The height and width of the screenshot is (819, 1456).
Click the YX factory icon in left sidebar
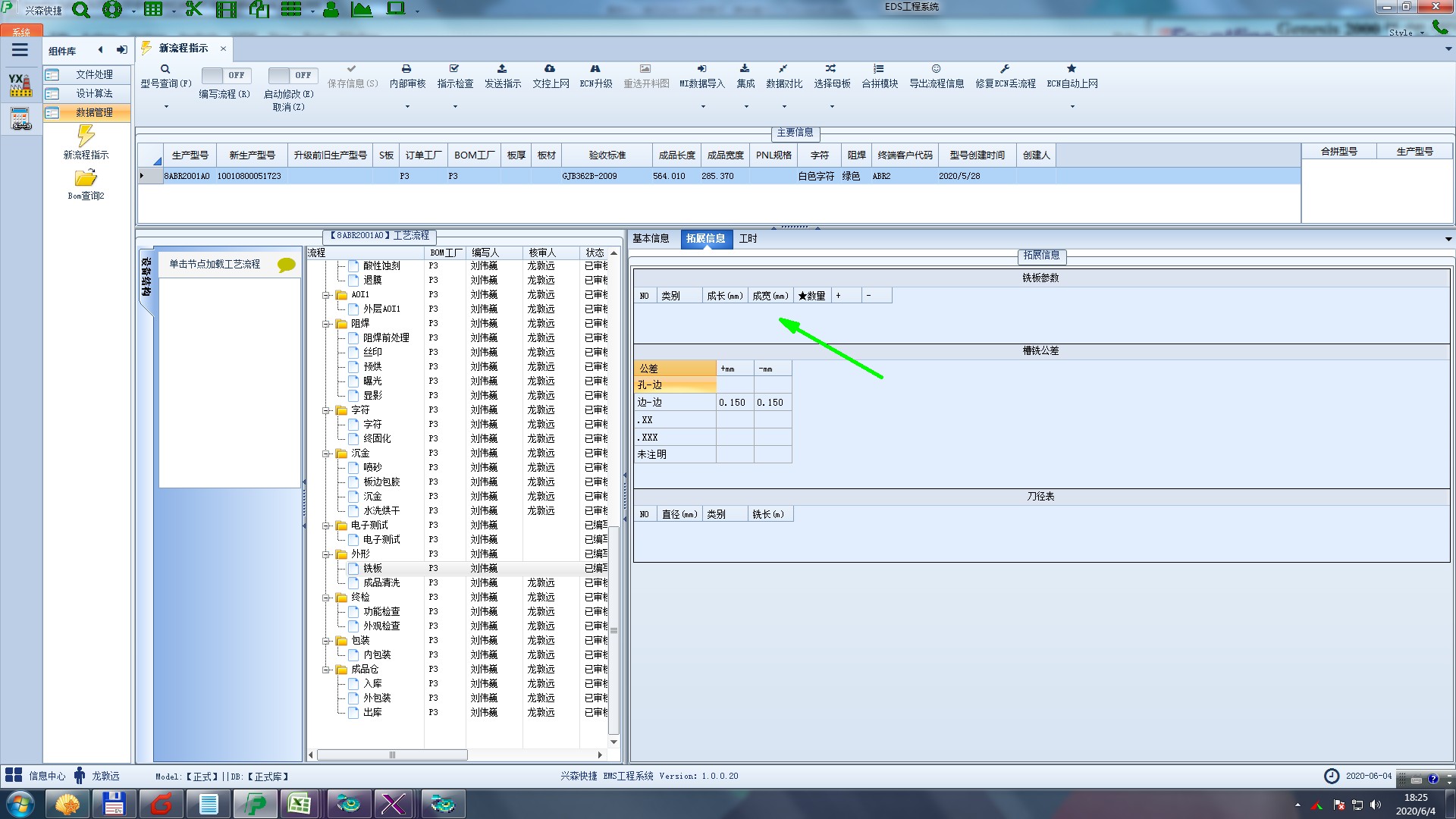[x=20, y=85]
